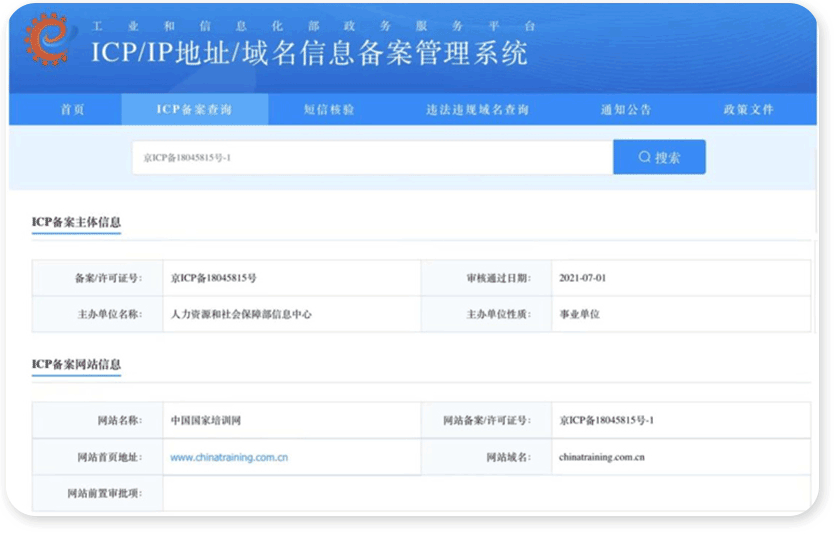Switch to the 短信核验 tab
Viewport: 834px width, 534px height.
pyautogui.click(x=329, y=110)
